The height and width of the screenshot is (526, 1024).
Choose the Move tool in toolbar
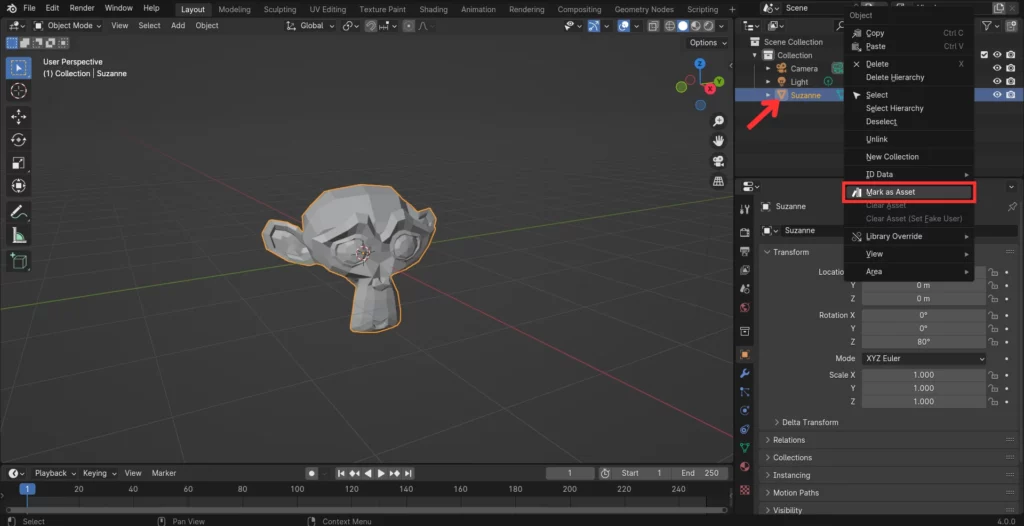point(18,117)
